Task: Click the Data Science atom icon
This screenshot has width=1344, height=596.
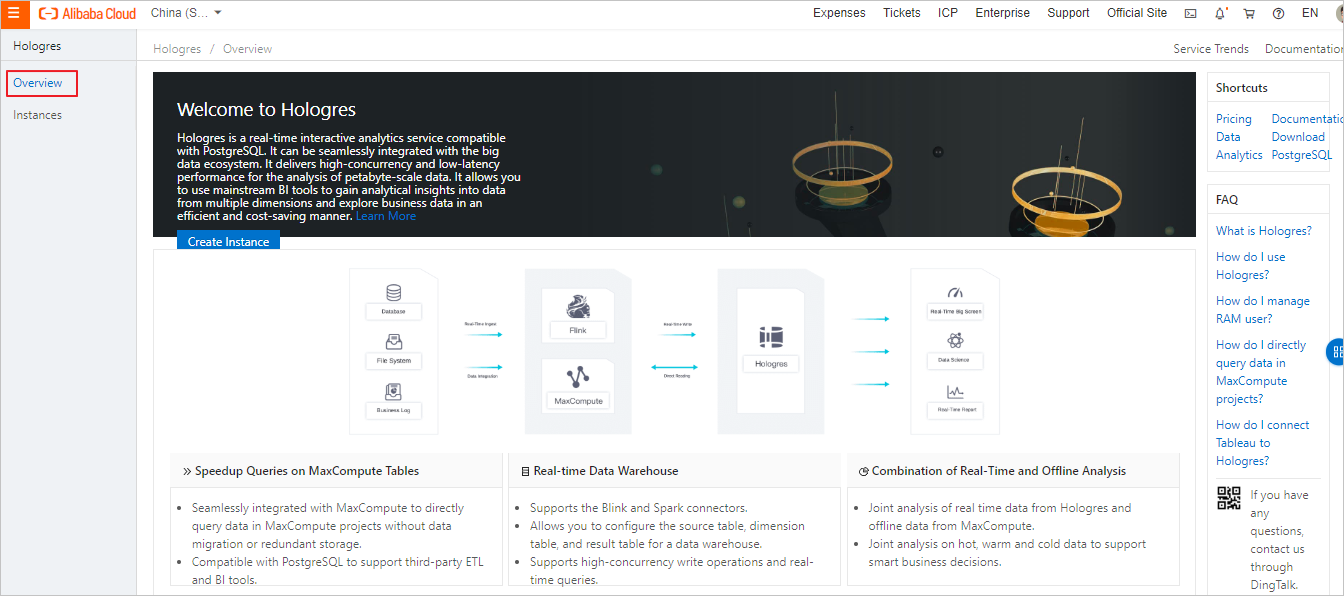Action: (955, 342)
